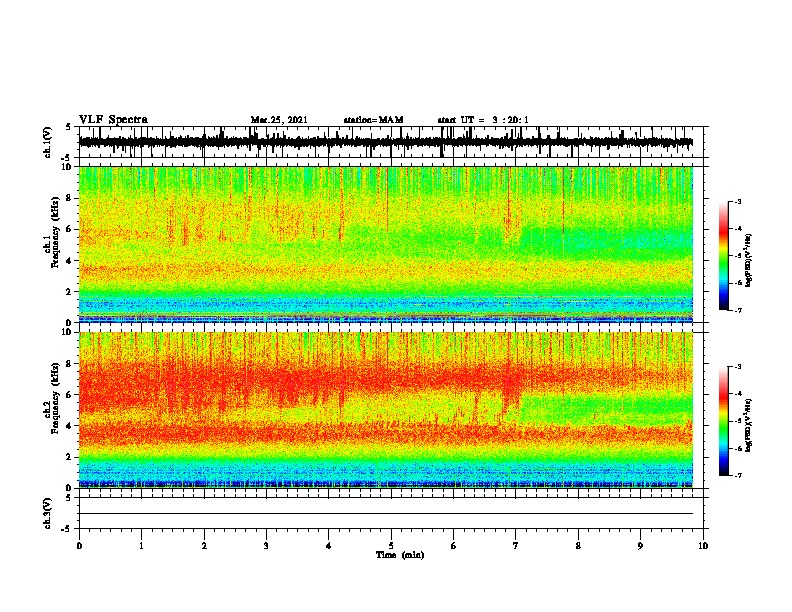Click the ch.1 spectrogram panel
Viewport: 792px width, 612px height.
(x=385, y=244)
